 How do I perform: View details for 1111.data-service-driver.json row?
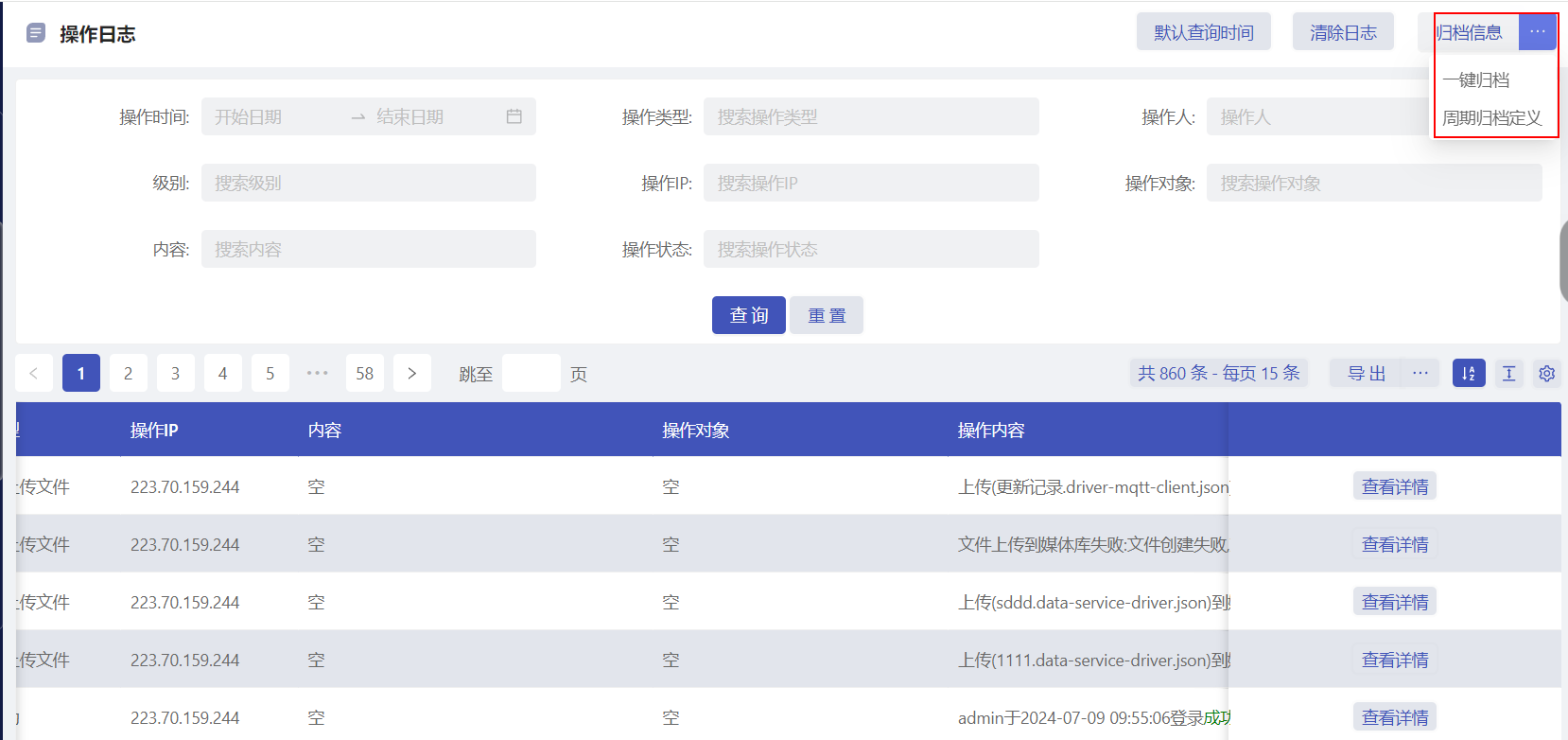click(1395, 660)
